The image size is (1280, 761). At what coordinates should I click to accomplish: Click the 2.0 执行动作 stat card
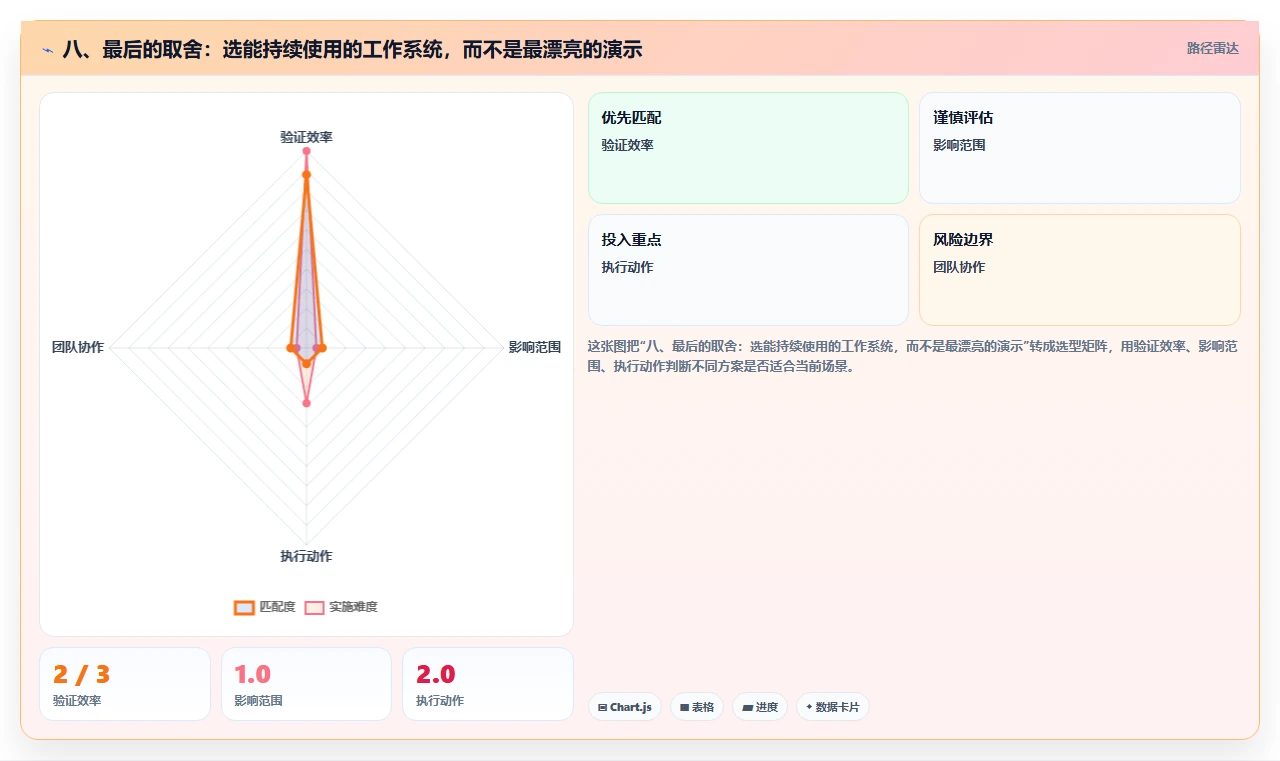click(488, 684)
